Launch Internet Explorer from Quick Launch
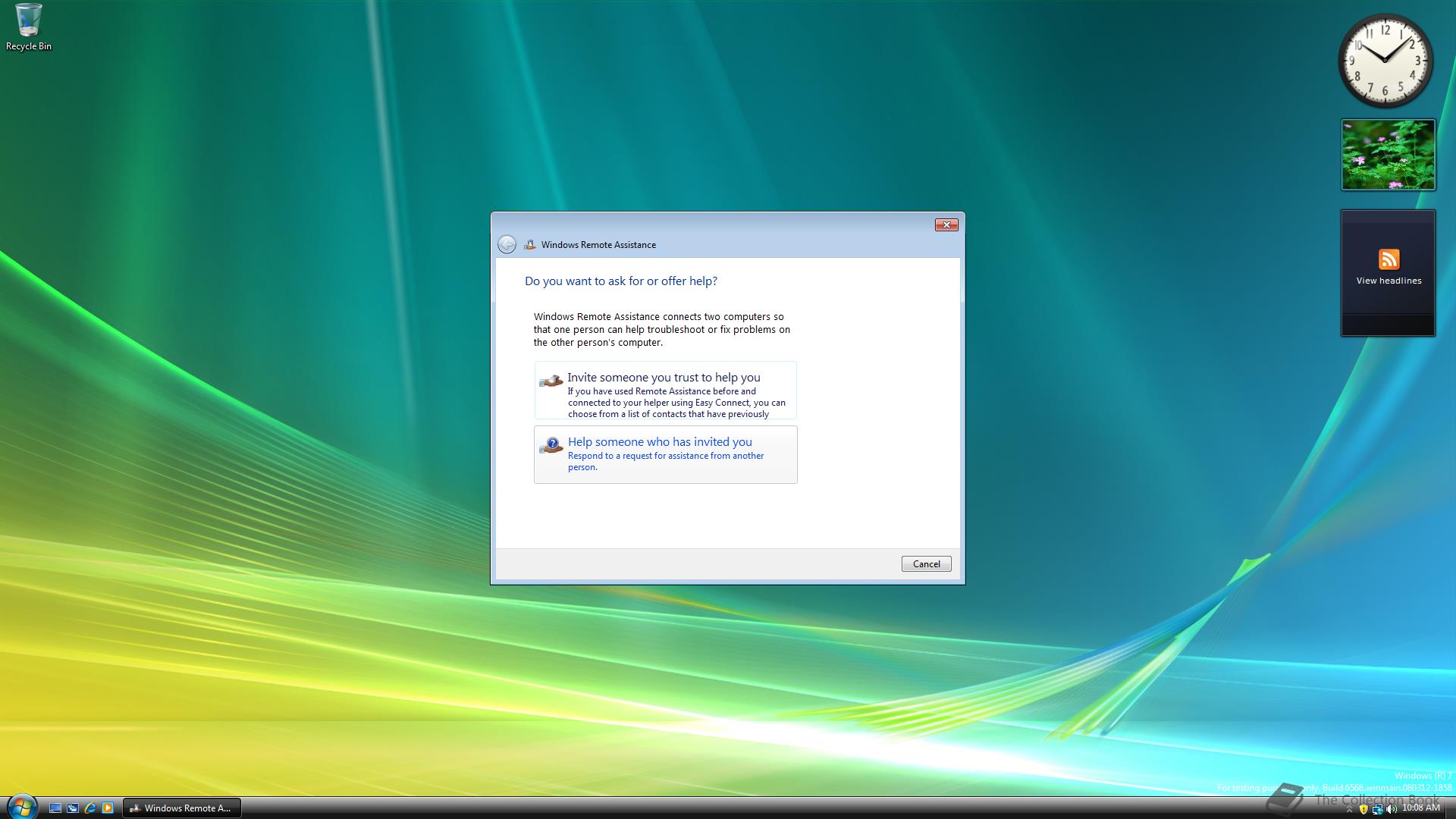The height and width of the screenshot is (819, 1456). click(x=90, y=808)
